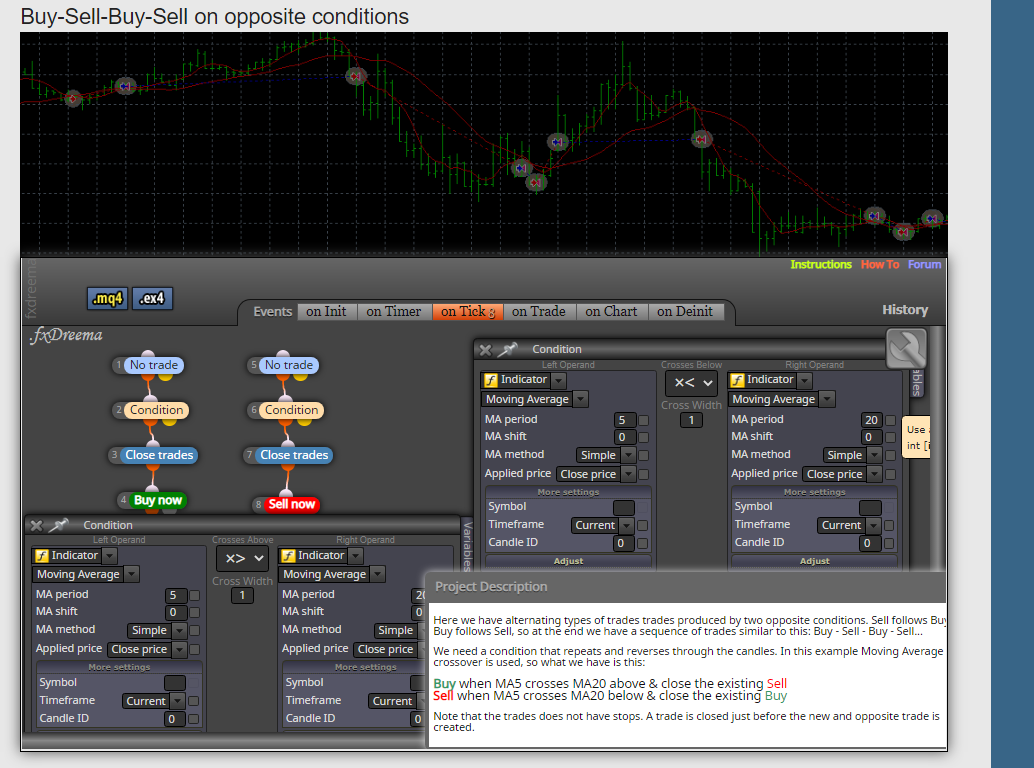The height and width of the screenshot is (768, 1034).
Task: Click the Indicator function icon in upper right operand
Action: [737, 380]
